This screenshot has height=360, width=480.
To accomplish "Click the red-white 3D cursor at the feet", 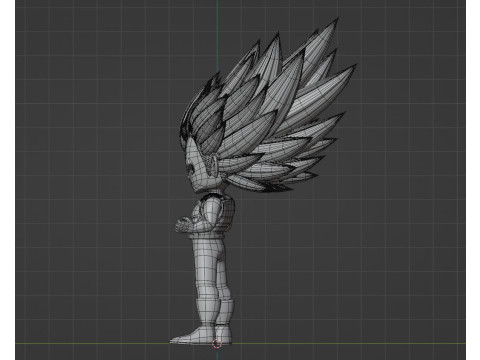I will (217, 344).
